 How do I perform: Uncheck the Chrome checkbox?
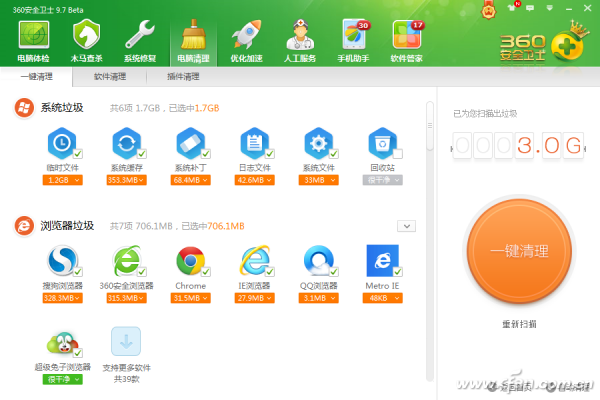click(206, 272)
